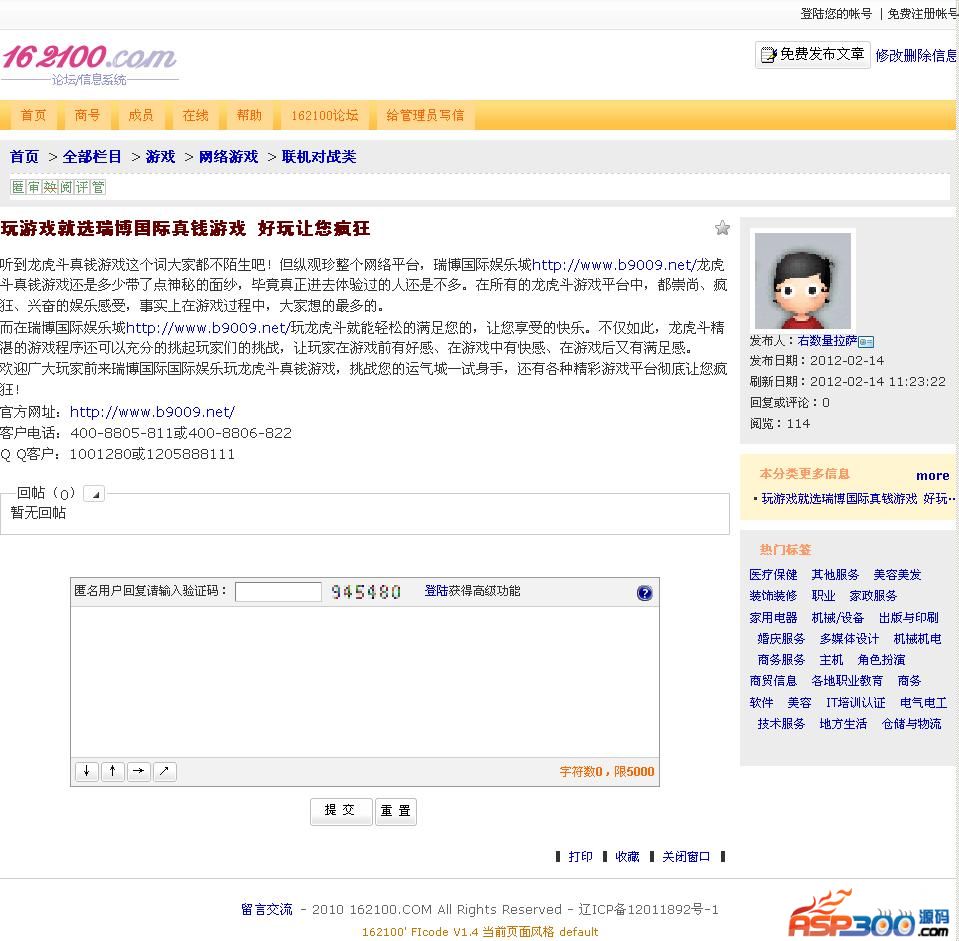Image resolution: width=959 pixels, height=941 pixels.
Task: Click the 945480 captcha image
Action: 366,592
